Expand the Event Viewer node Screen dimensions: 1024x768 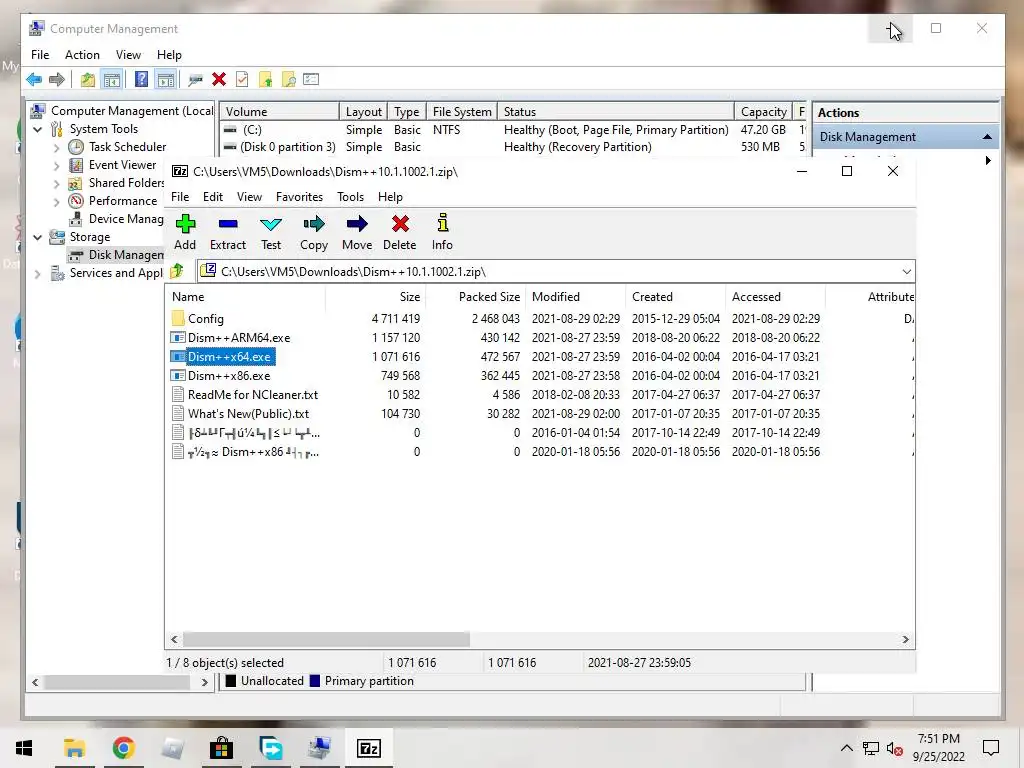pos(57,165)
